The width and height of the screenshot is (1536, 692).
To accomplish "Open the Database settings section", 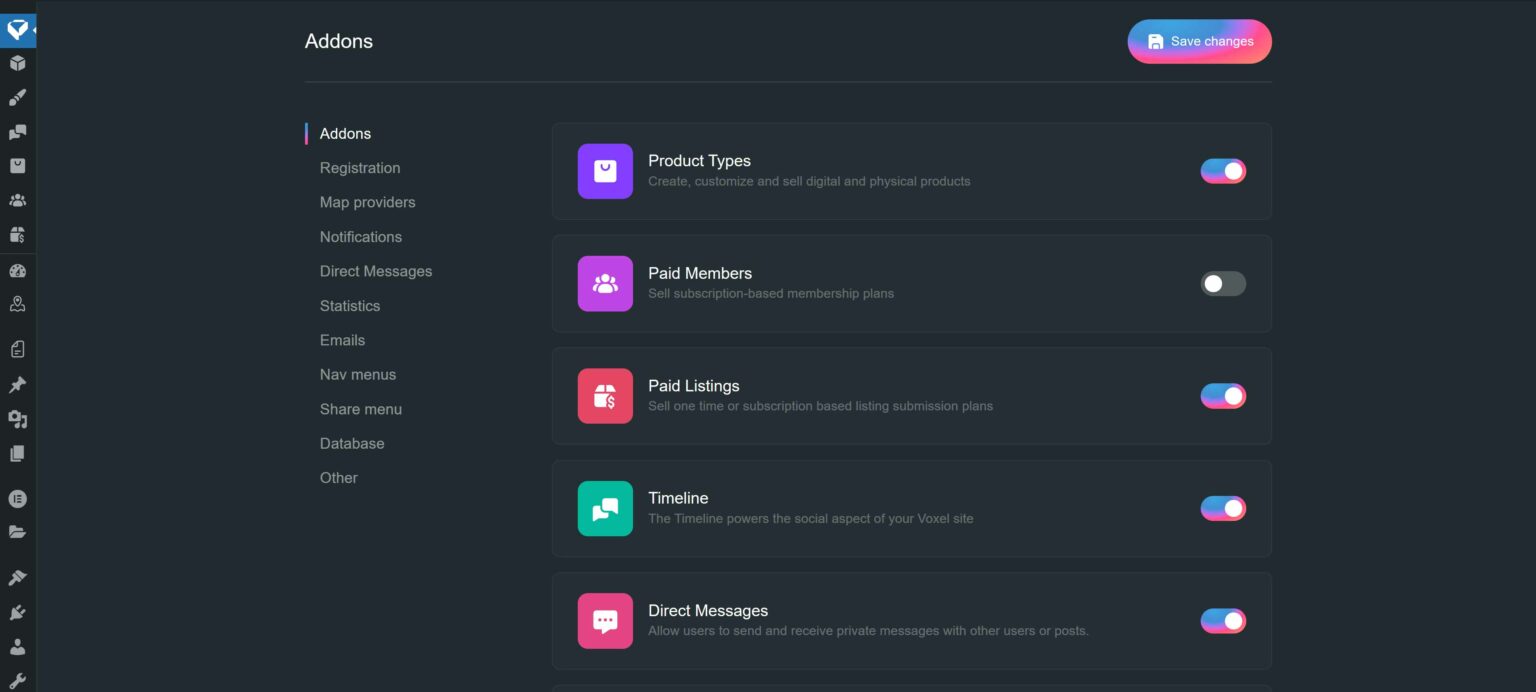I will (352, 443).
